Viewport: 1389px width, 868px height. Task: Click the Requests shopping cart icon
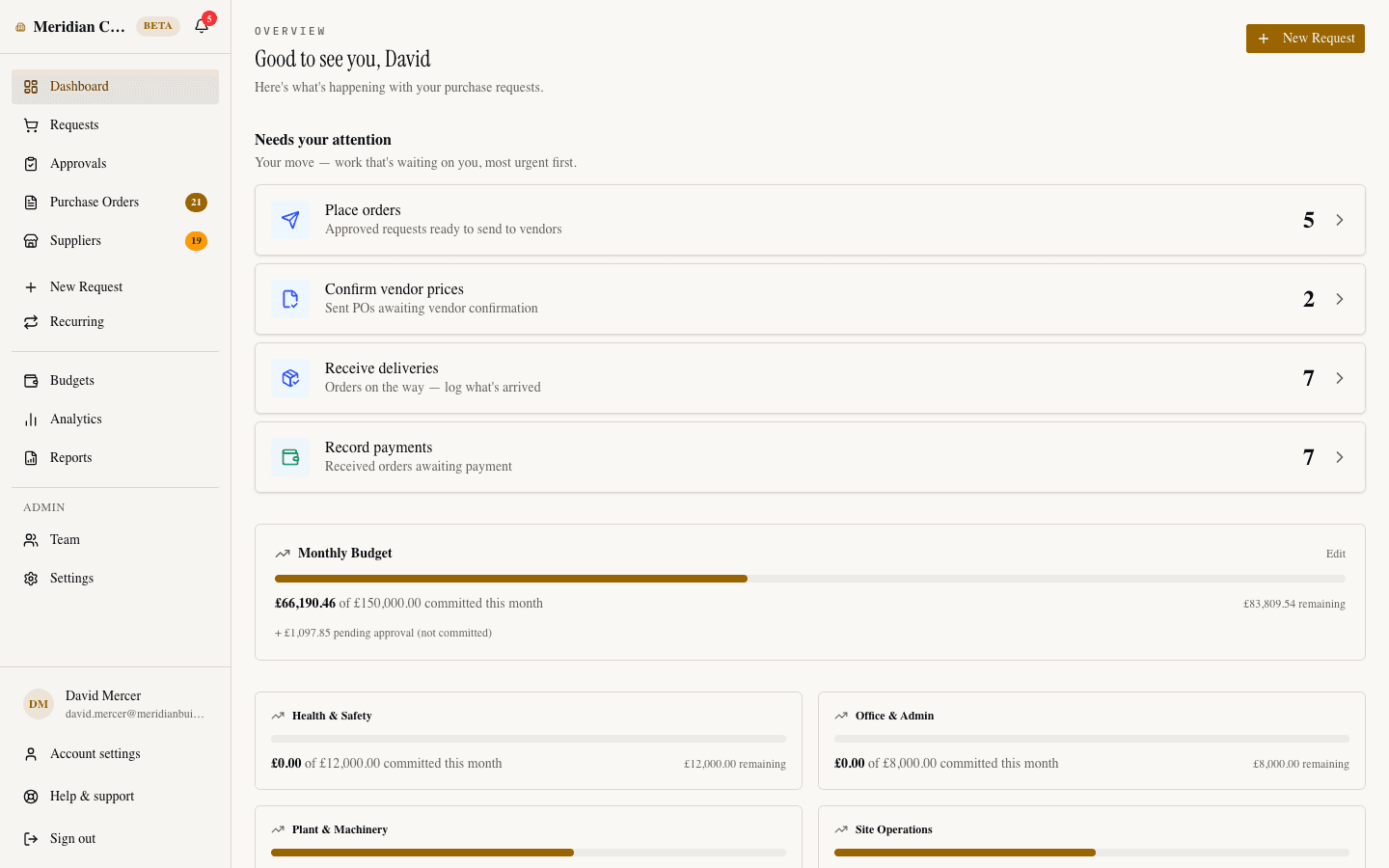(31, 125)
